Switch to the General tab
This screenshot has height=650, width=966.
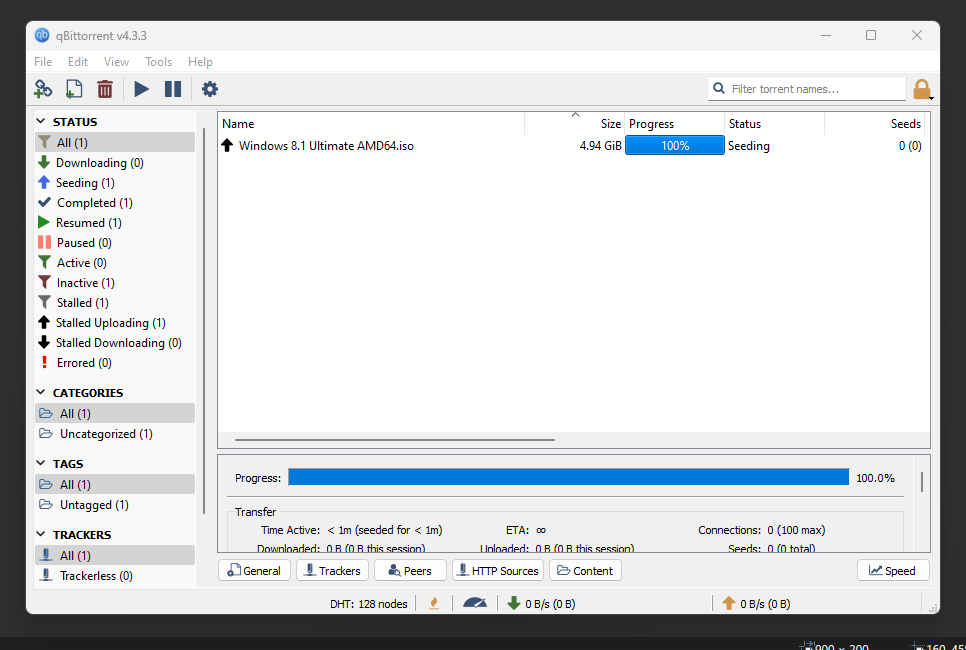coord(254,571)
